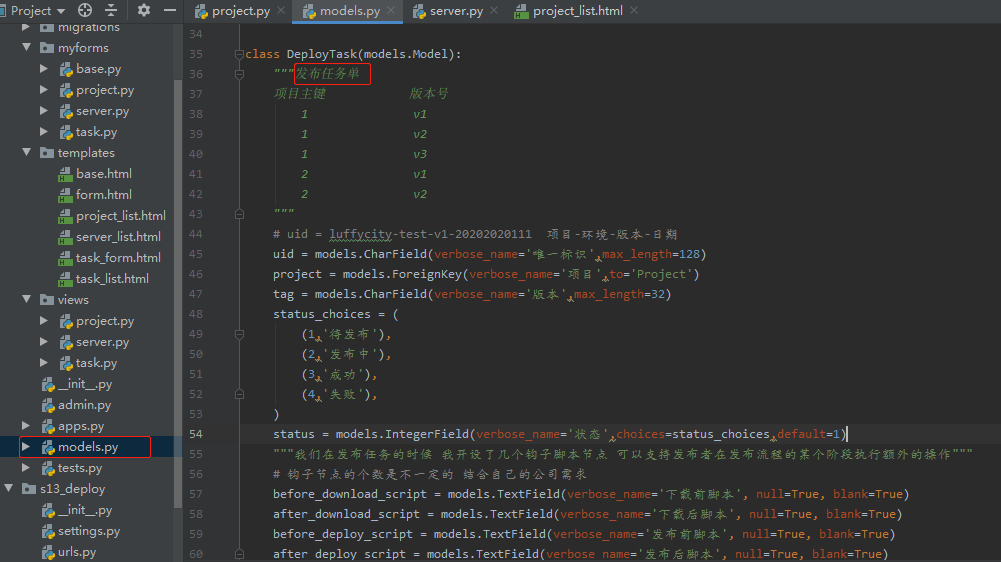Hide the Project panel with minus icon
Screen dimensions: 1001x562
169,10
